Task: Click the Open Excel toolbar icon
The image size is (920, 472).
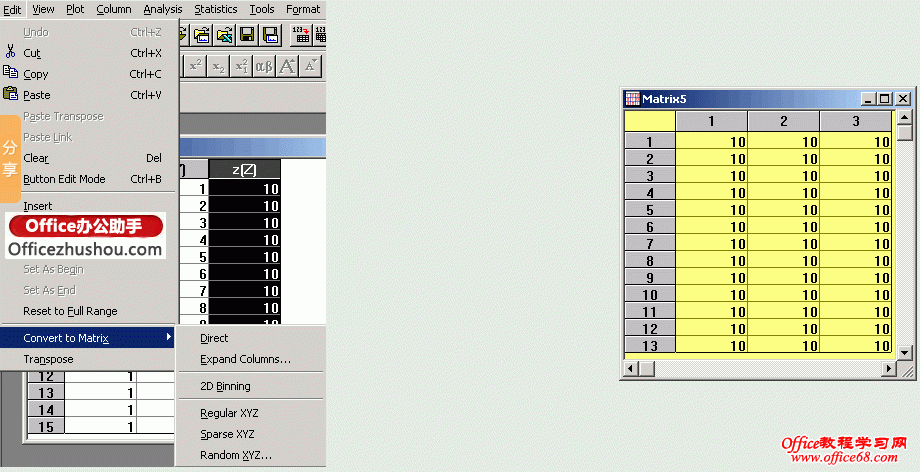Action: pos(225,34)
